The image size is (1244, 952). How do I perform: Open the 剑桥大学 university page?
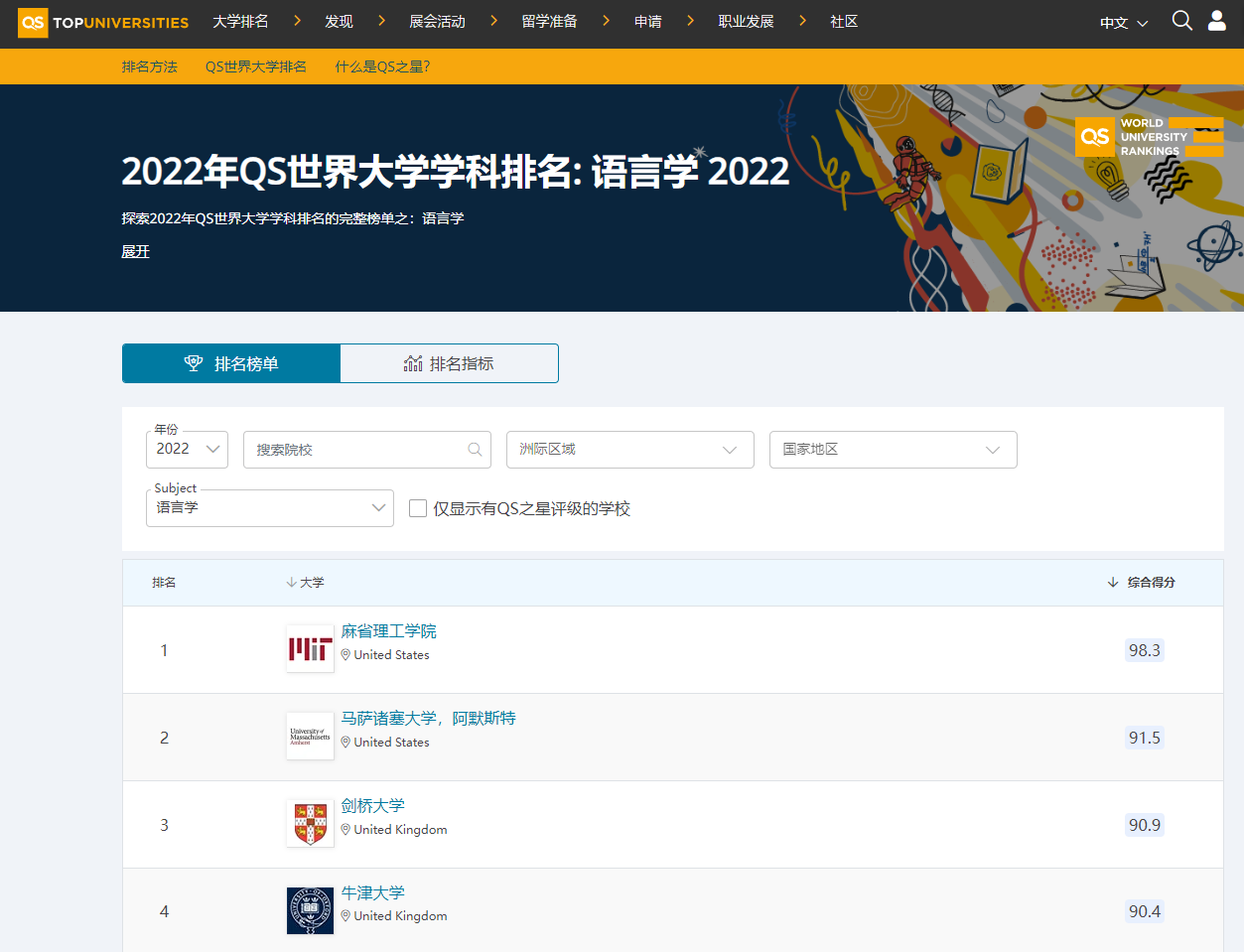(373, 806)
